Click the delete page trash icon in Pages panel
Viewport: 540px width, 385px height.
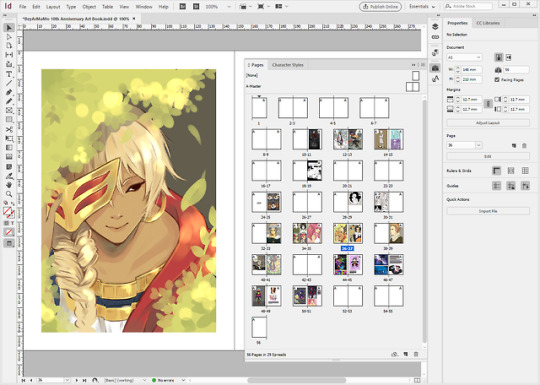pos(416,354)
